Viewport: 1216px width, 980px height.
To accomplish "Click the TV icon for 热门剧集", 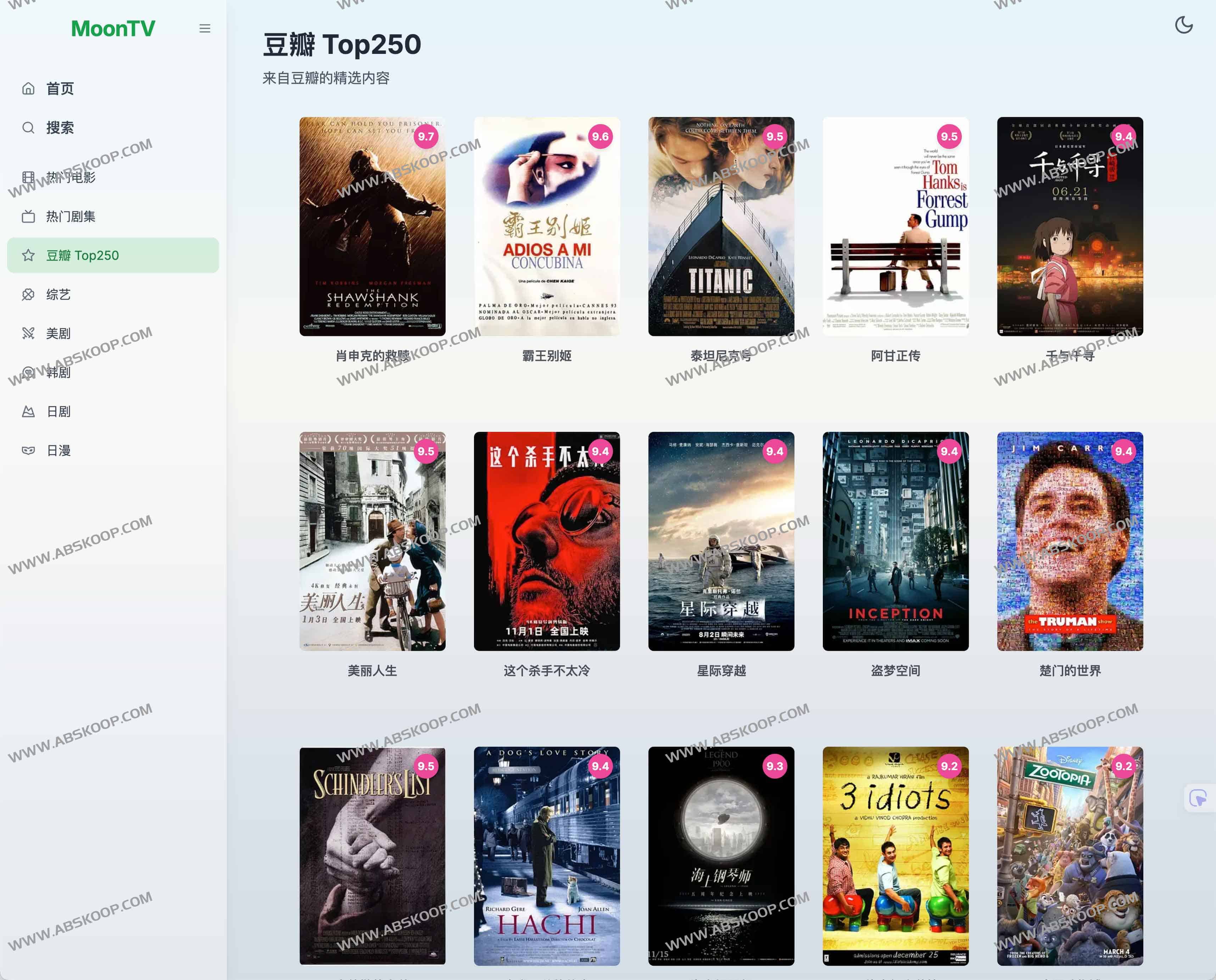I will coord(28,216).
